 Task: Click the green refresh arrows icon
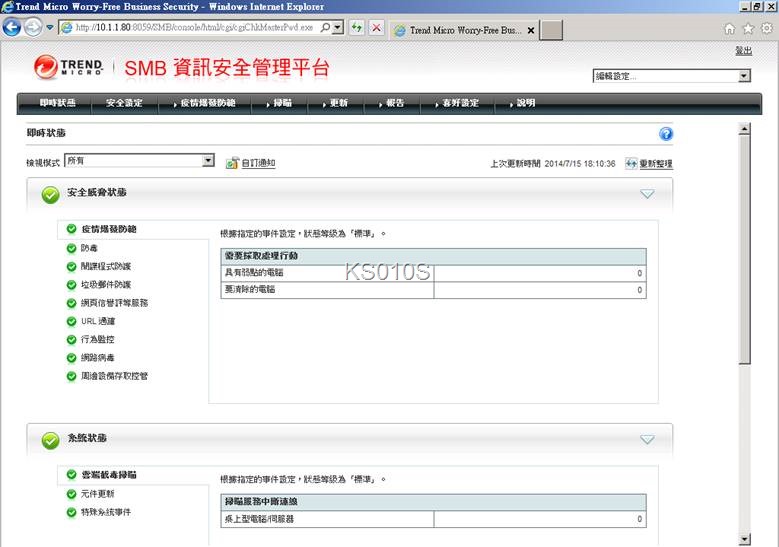pos(357,27)
